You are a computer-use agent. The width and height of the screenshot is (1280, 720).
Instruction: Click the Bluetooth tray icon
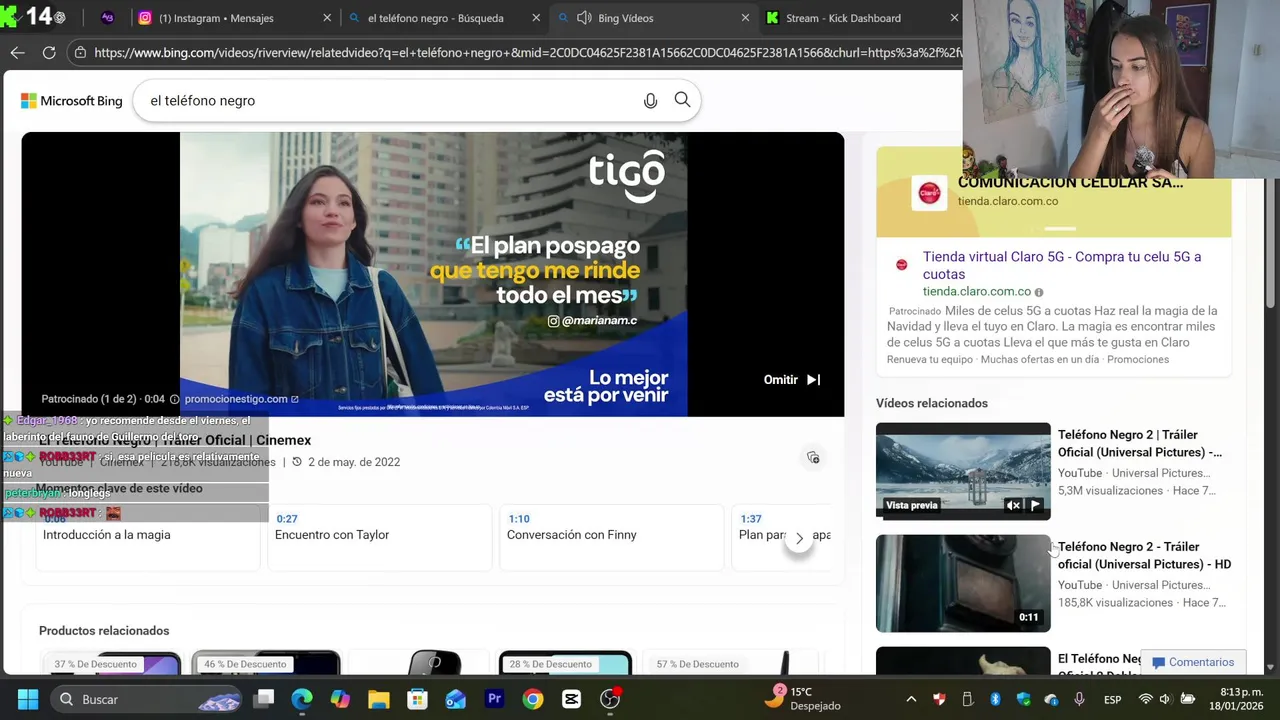(x=995, y=699)
